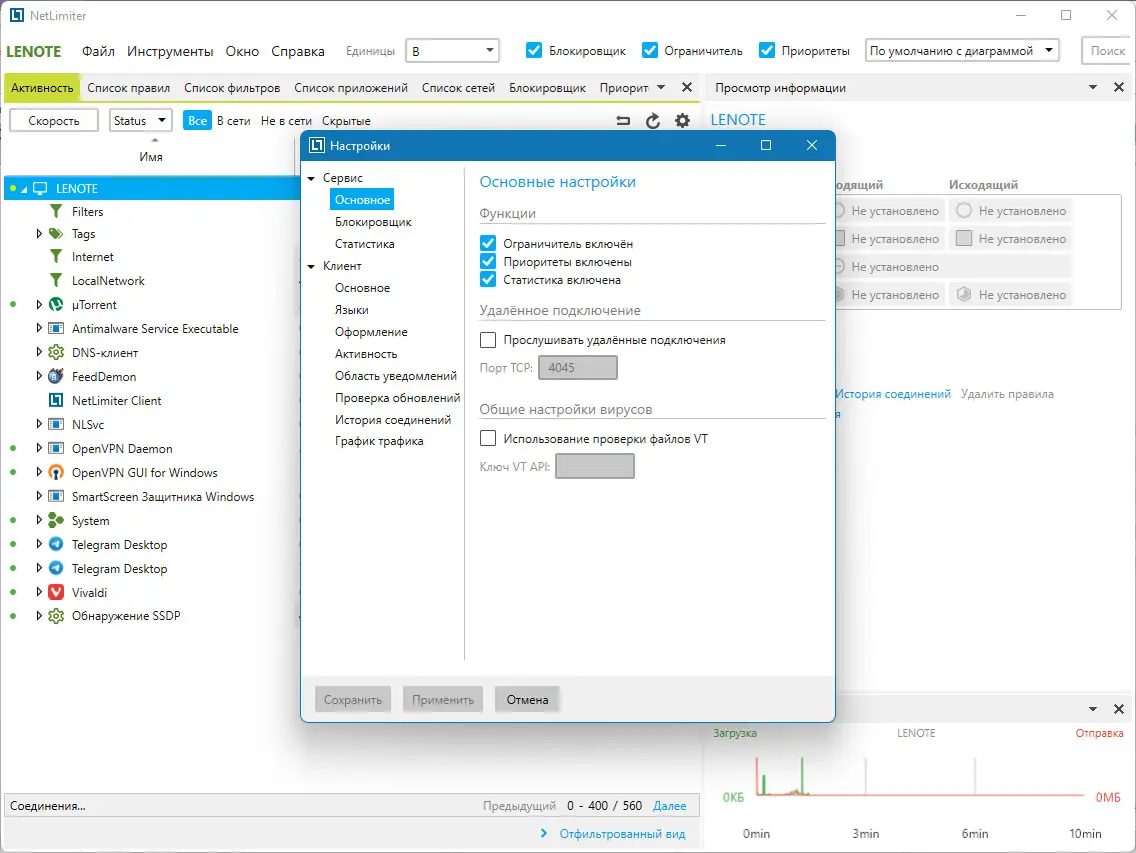Click the Далее link
1136x853 pixels.
pos(669,806)
